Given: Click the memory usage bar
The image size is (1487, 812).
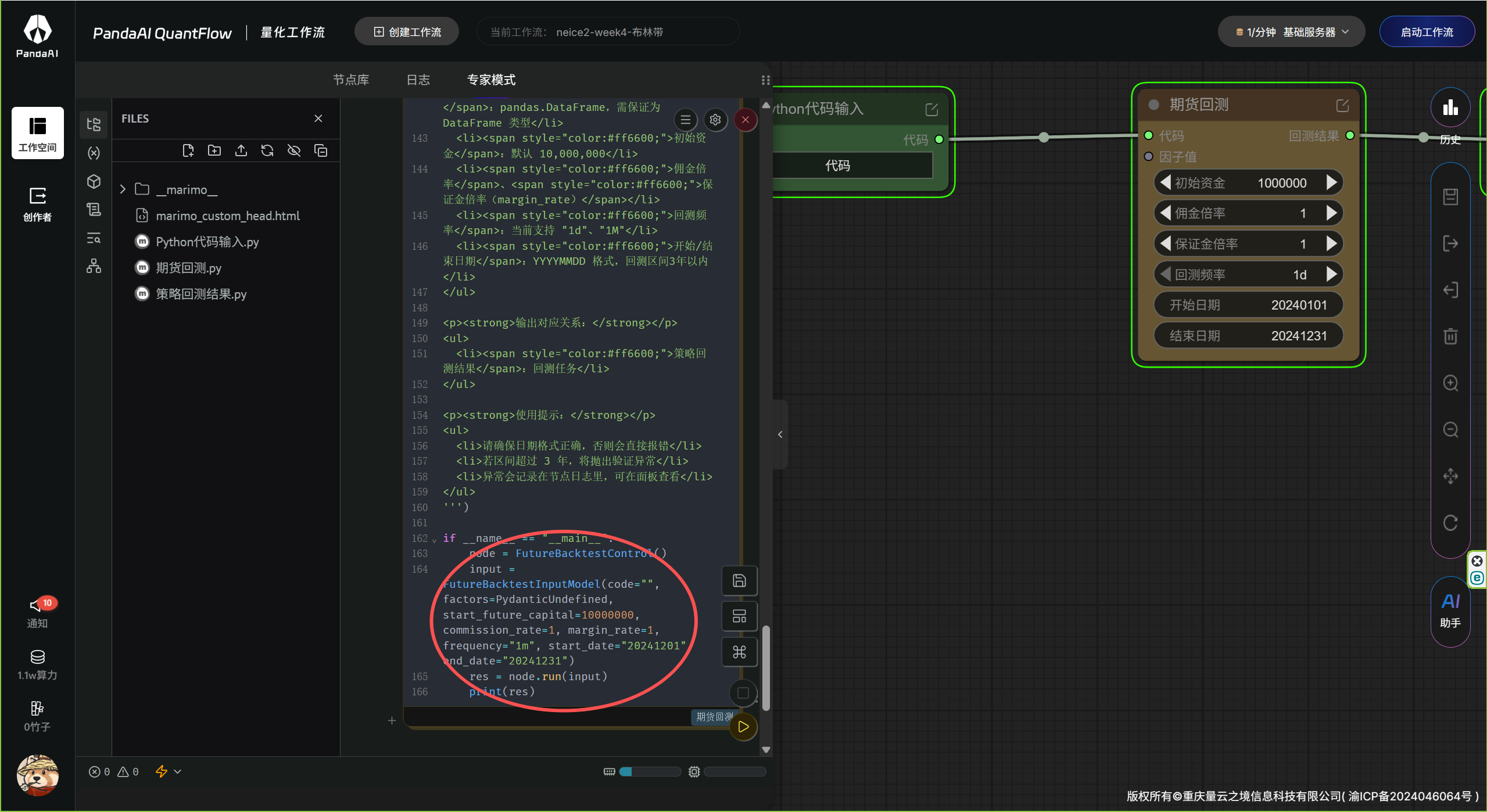Looking at the screenshot, I should [650, 771].
